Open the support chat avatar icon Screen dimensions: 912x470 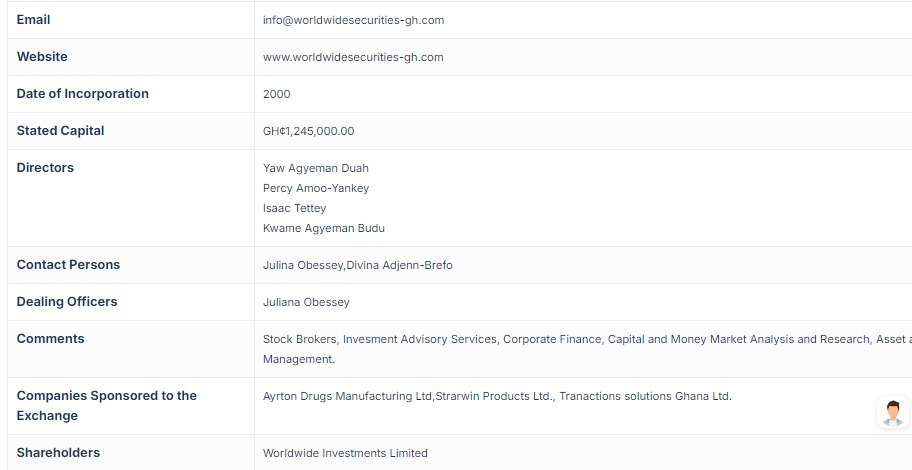point(892,413)
